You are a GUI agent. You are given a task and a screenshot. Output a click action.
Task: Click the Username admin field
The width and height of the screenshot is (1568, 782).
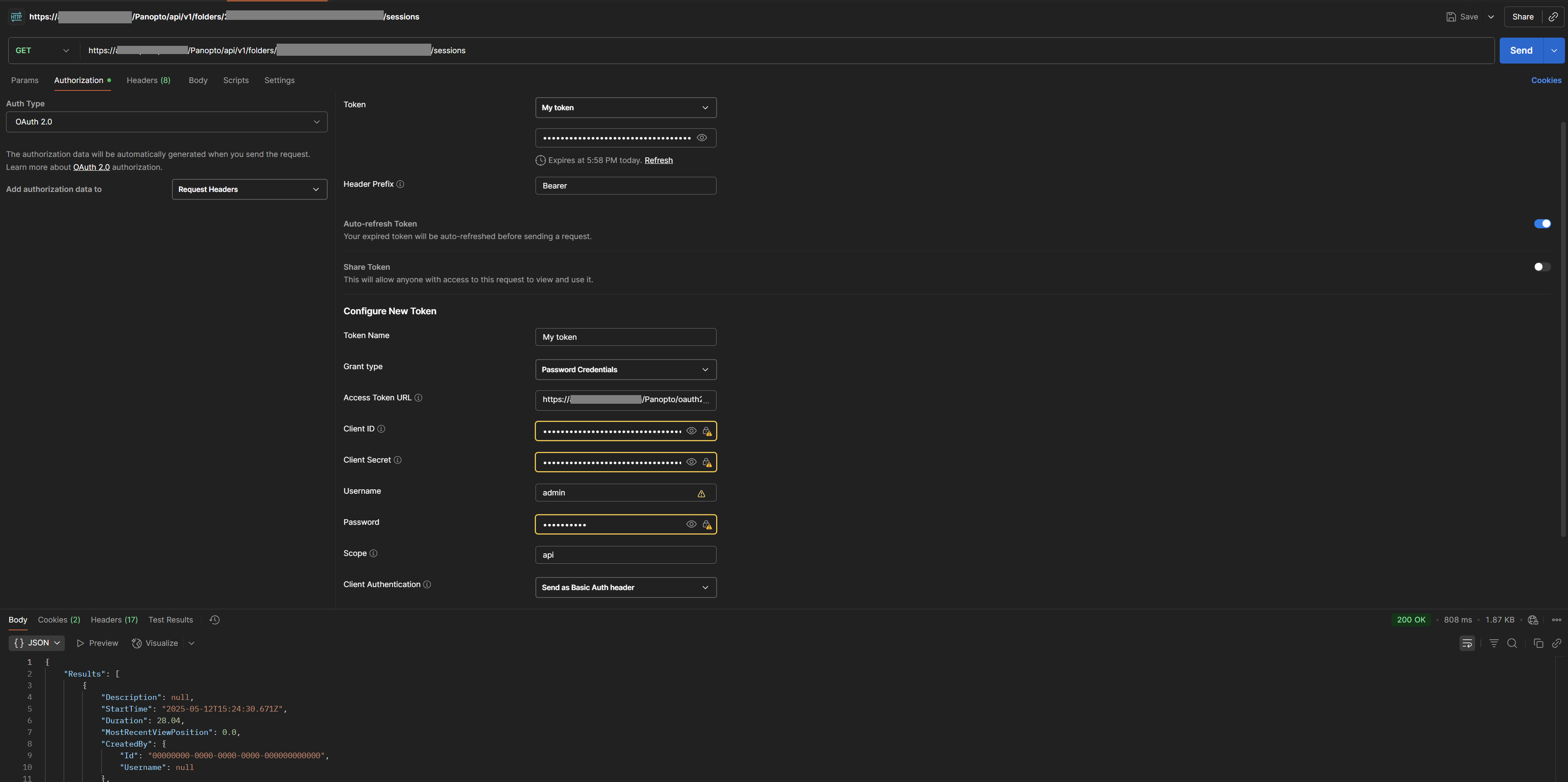click(x=626, y=493)
